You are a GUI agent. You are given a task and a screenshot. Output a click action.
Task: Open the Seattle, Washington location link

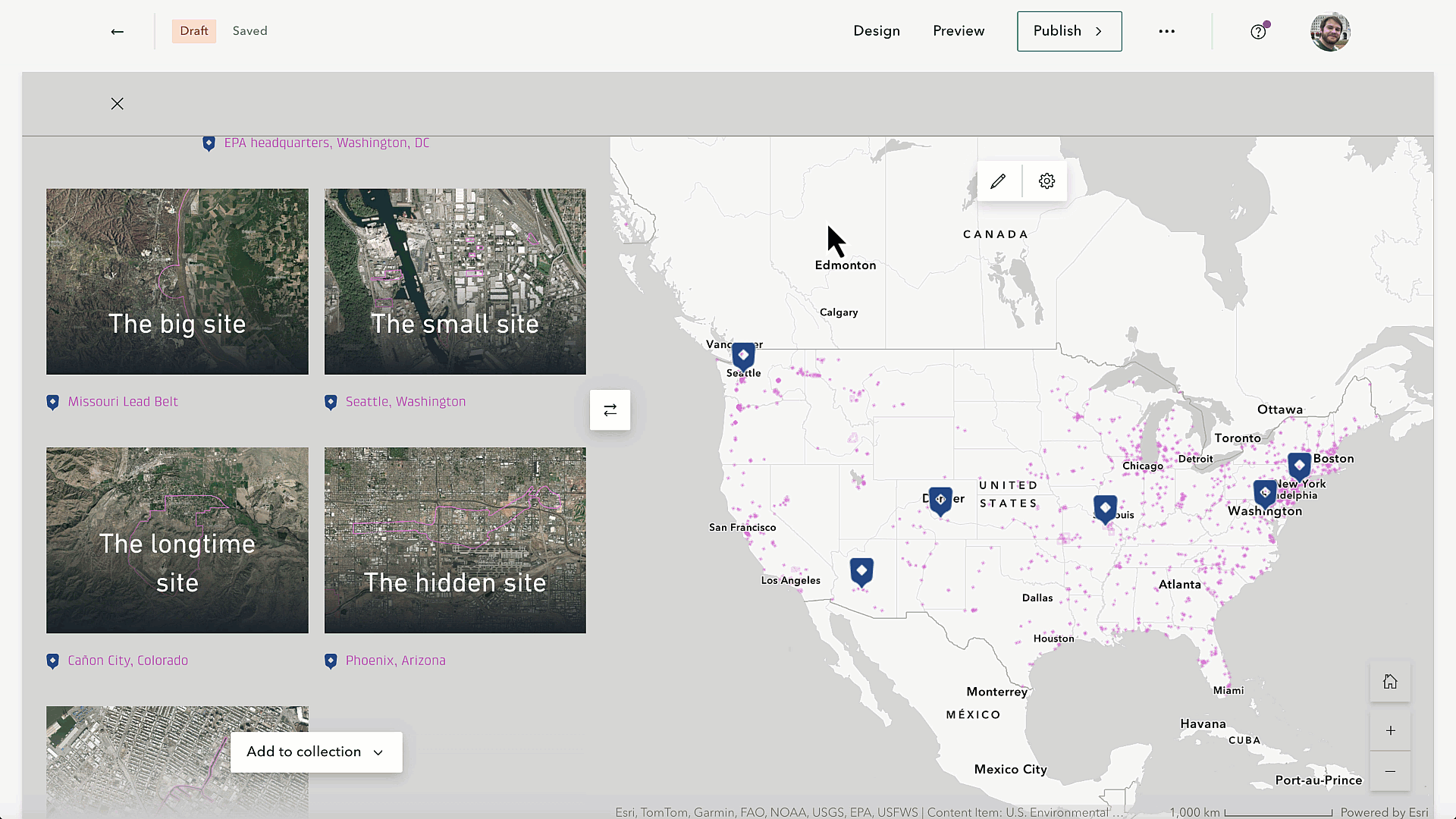pyautogui.click(x=406, y=401)
